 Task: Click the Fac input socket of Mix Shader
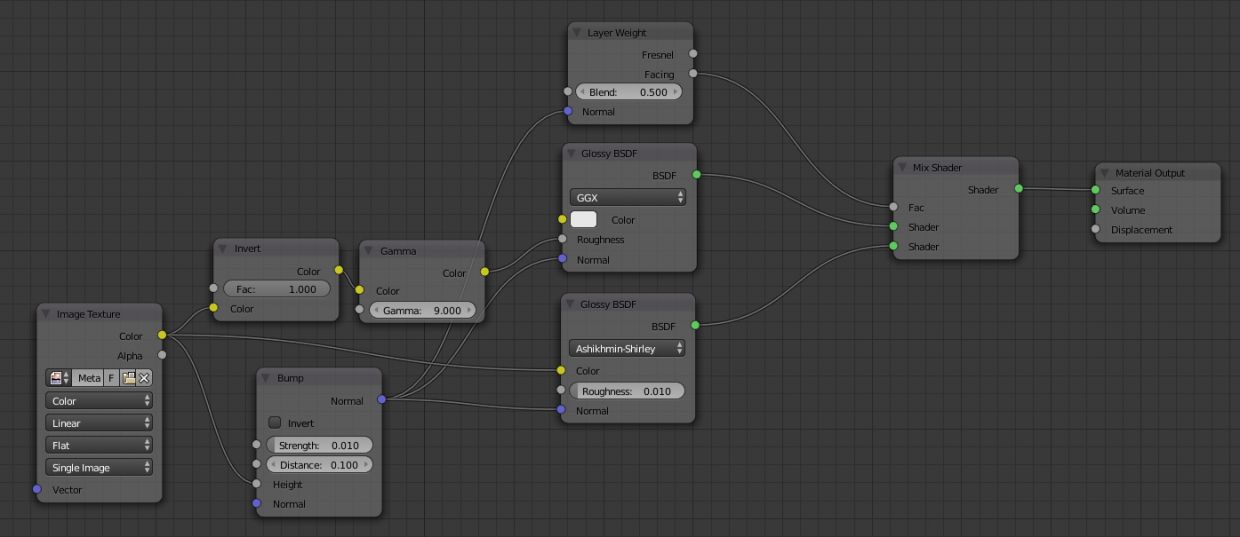[x=894, y=207]
